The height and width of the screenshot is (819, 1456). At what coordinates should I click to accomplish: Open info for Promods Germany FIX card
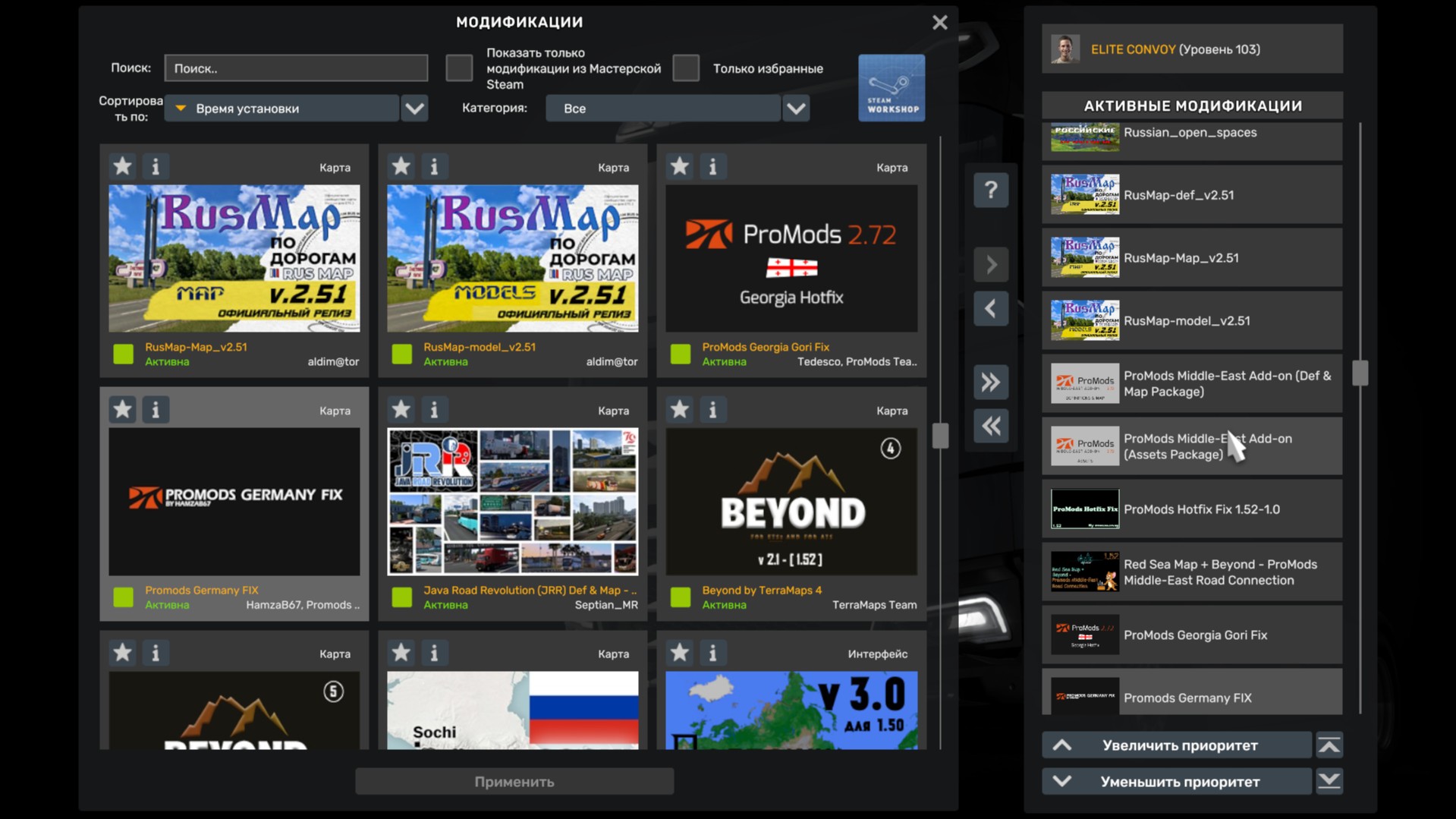156,410
